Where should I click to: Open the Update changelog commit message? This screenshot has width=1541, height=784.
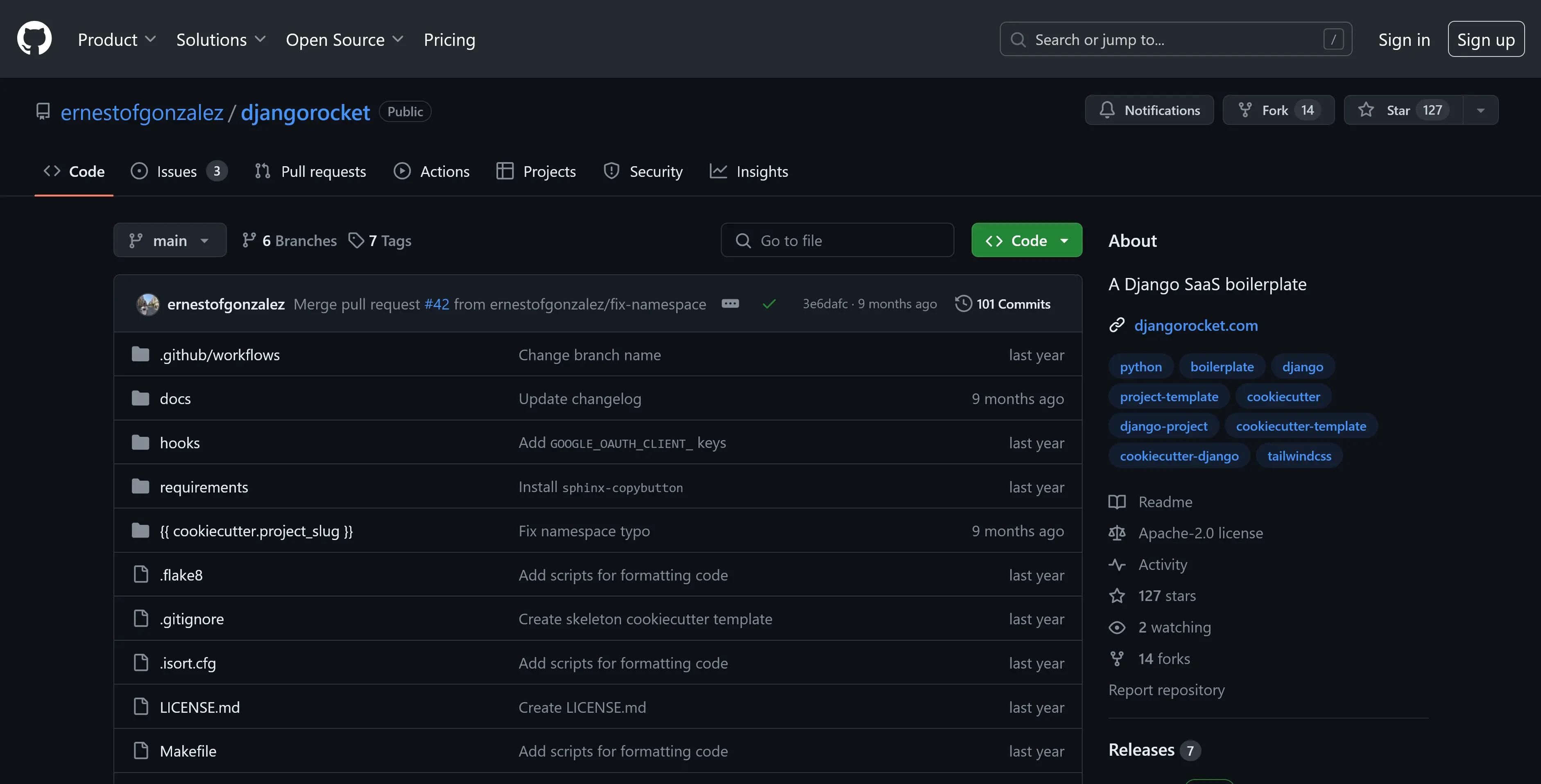(x=580, y=398)
